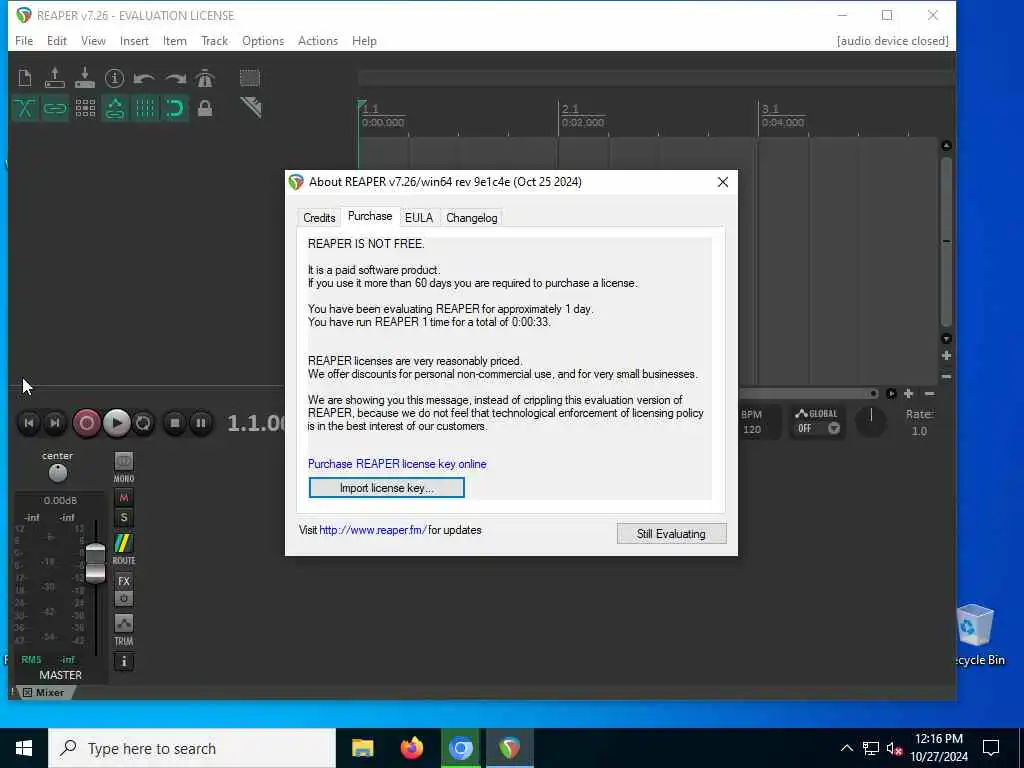This screenshot has height=768, width=1024.
Task: Close the About REAPER dialog
Action: pos(722,182)
